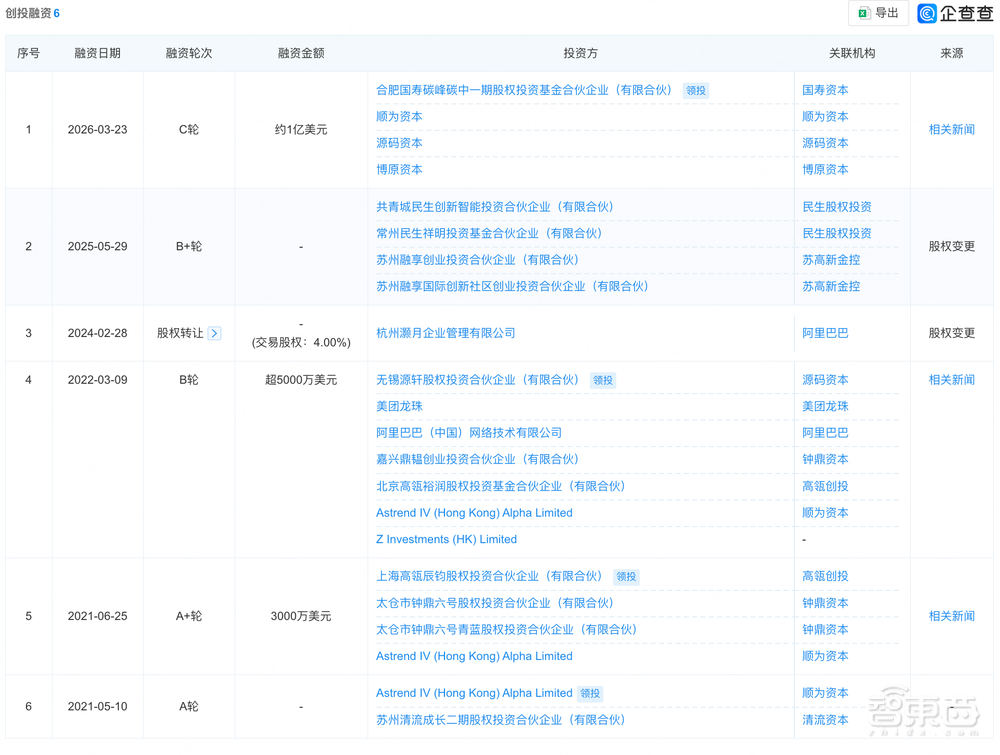
Task: Open investor 共青城民生创新智能投资合伙企业
Action: pos(494,207)
